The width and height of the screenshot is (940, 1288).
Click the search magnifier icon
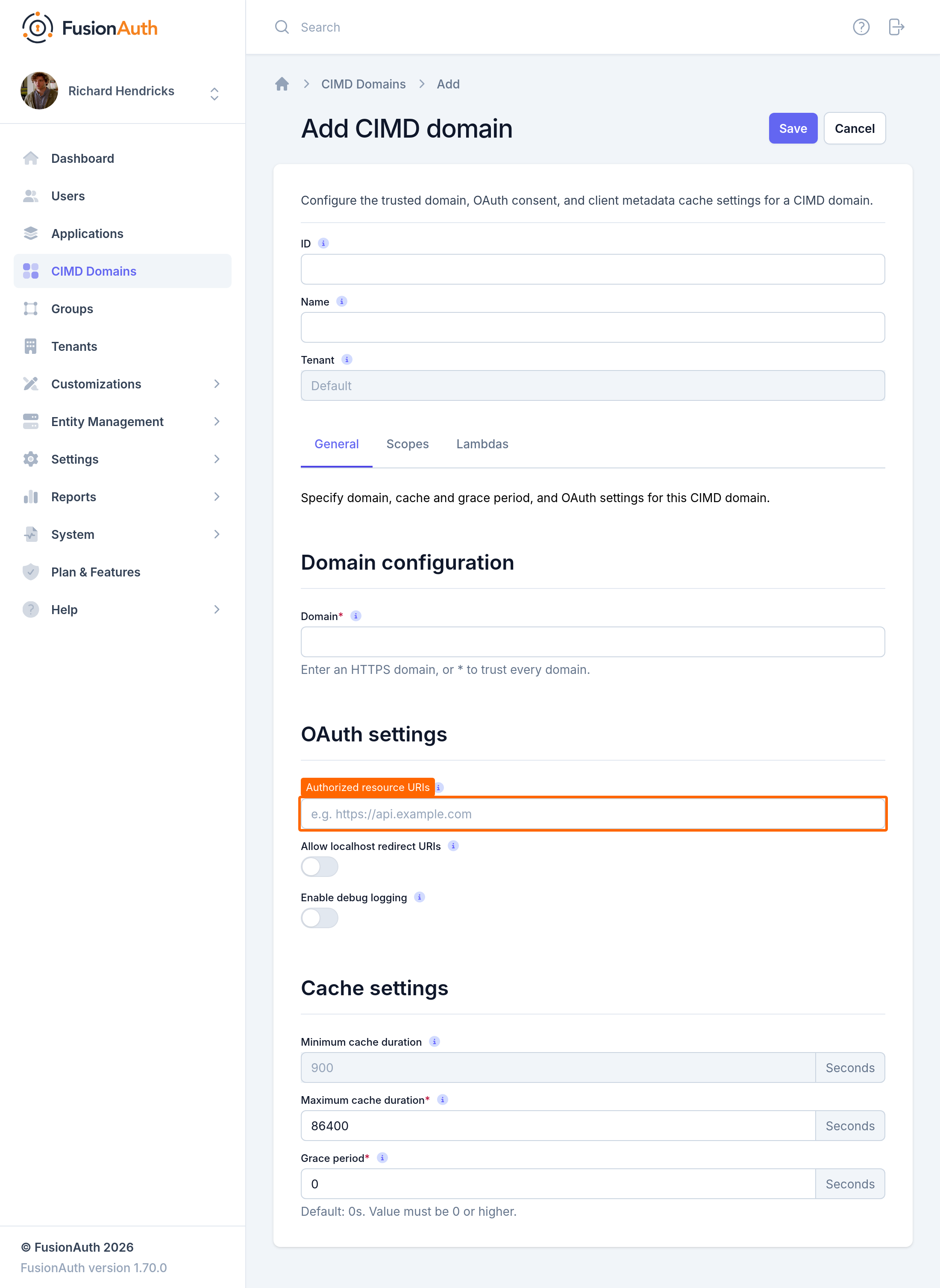pyautogui.click(x=282, y=27)
